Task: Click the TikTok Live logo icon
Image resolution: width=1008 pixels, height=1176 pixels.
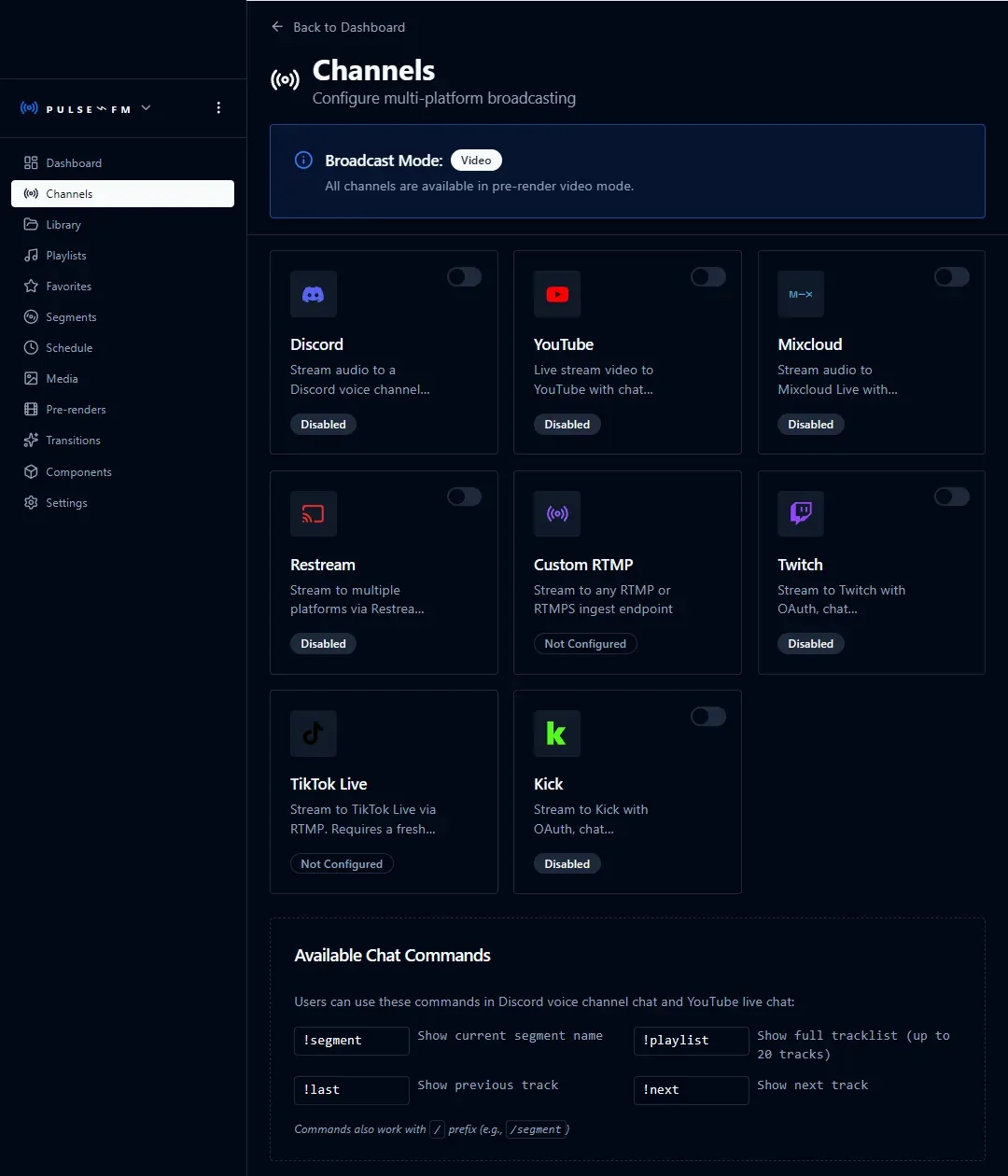Action: tap(314, 734)
